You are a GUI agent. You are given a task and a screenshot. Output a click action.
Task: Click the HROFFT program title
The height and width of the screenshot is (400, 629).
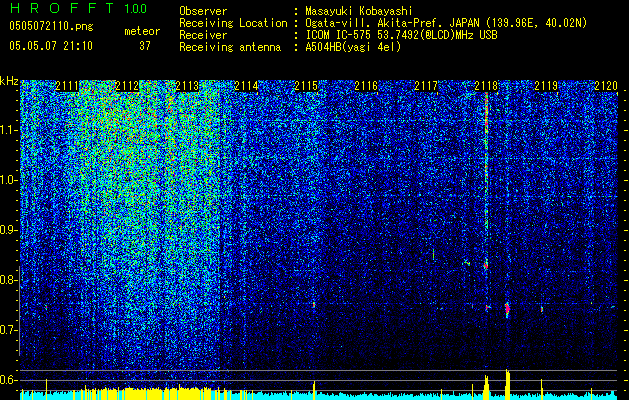(63, 8)
